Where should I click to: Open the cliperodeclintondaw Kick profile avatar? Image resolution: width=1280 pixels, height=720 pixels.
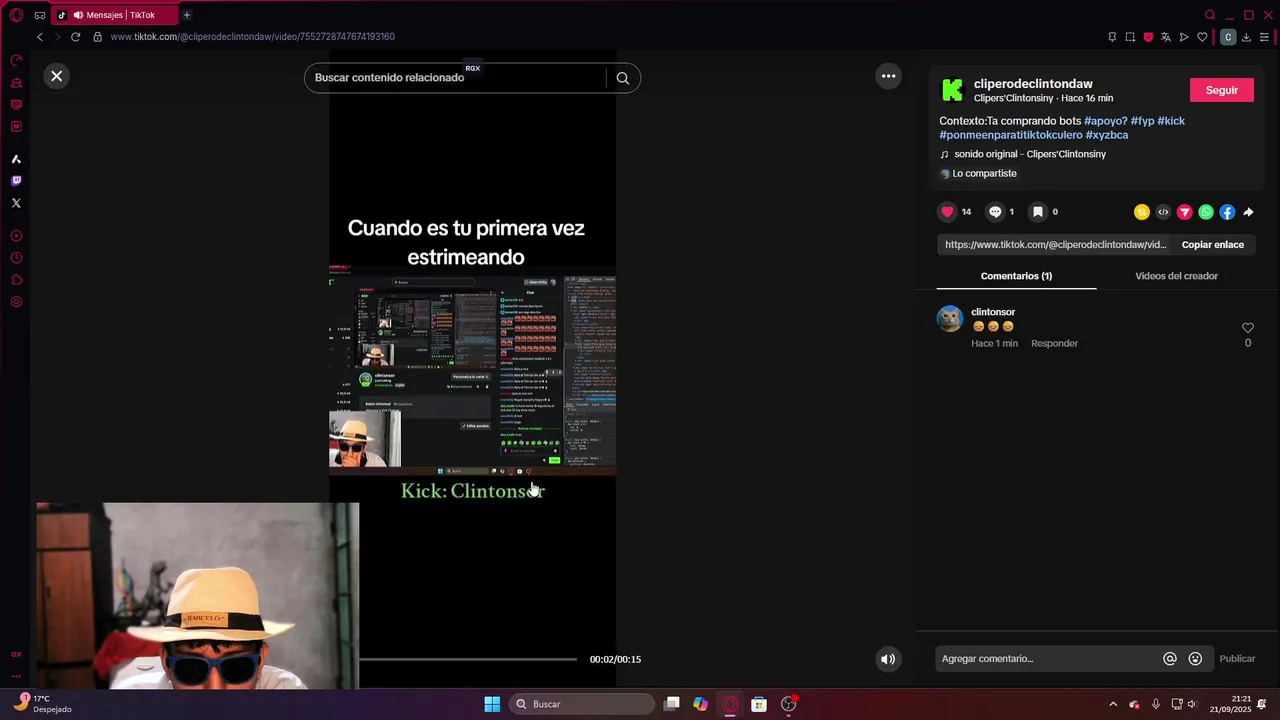(x=952, y=90)
